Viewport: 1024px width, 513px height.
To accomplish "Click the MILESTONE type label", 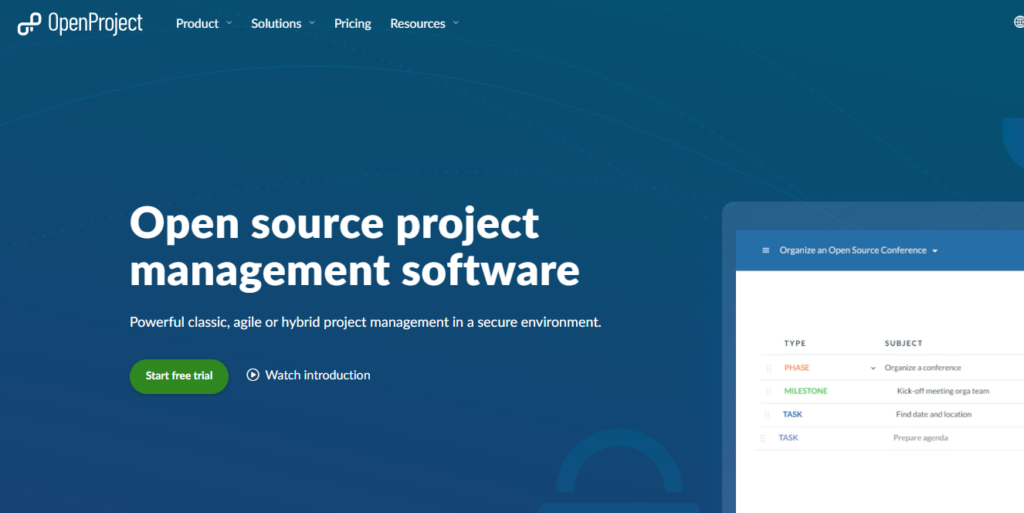I will [x=806, y=391].
